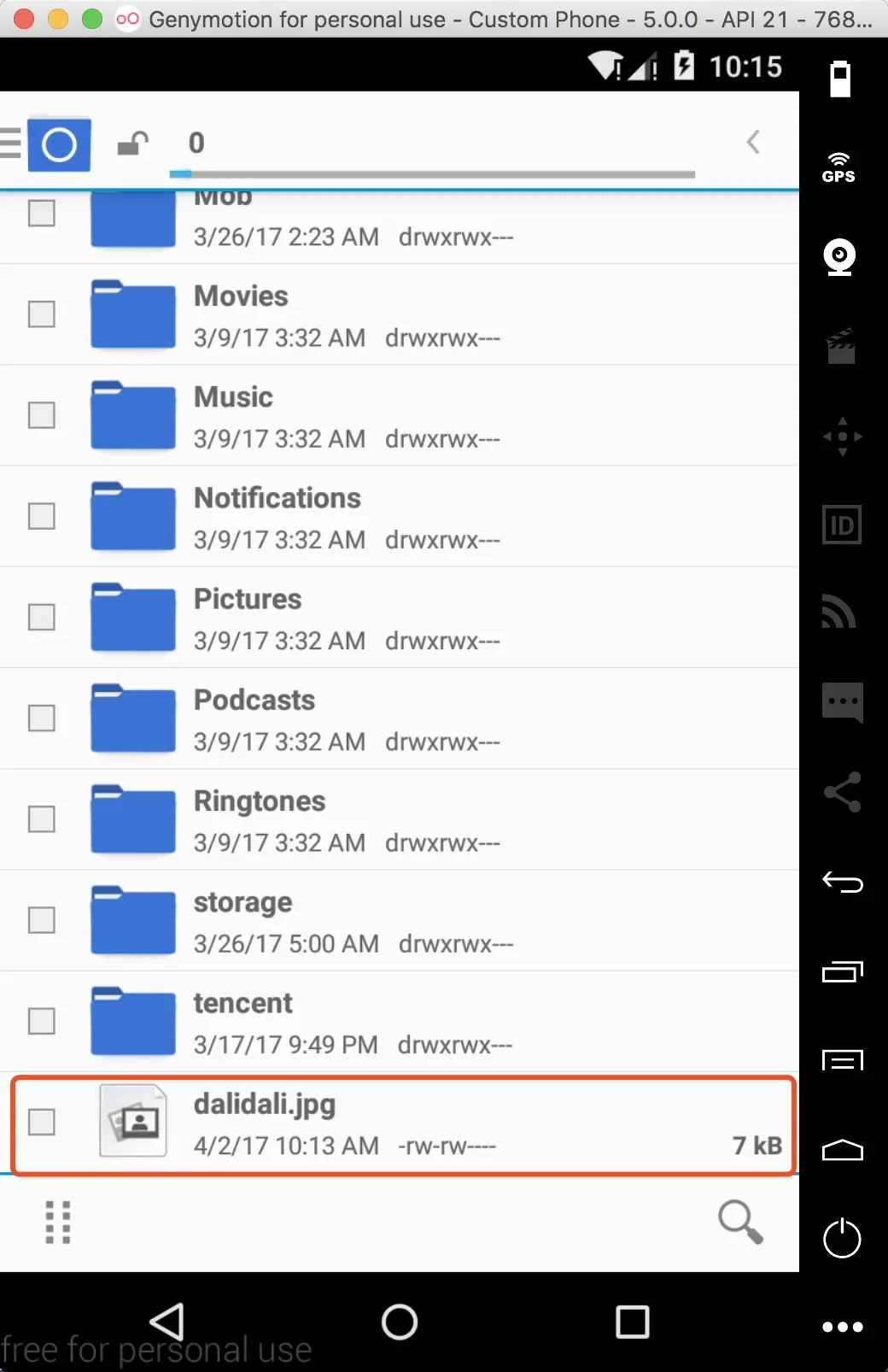Open the three-dots more menu in sidebar

click(x=842, y=1327)
